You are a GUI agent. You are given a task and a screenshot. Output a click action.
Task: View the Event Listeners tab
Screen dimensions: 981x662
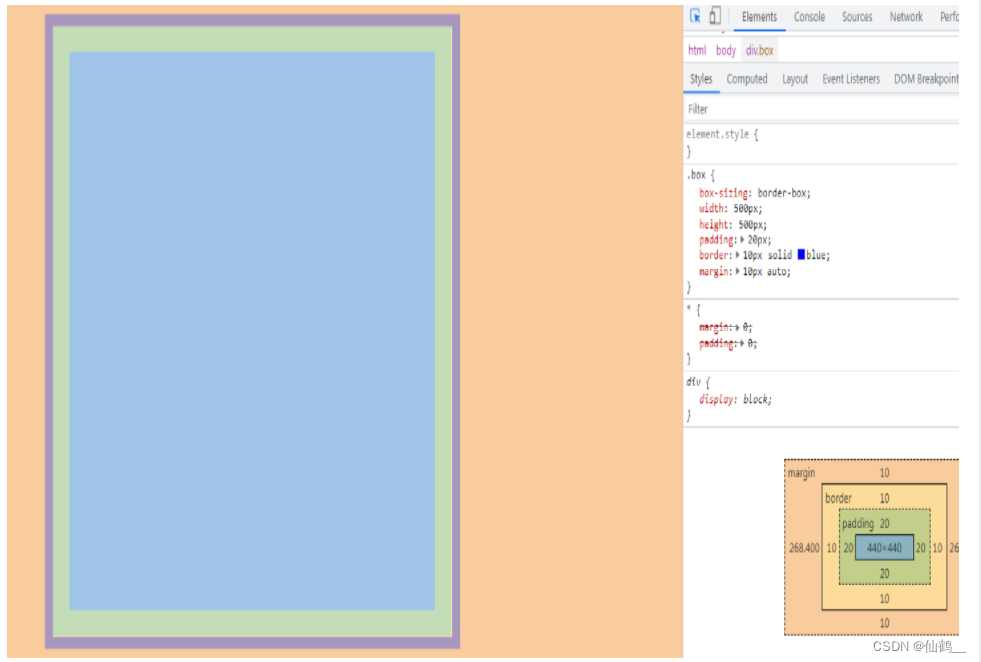click(x=850, y=79)
